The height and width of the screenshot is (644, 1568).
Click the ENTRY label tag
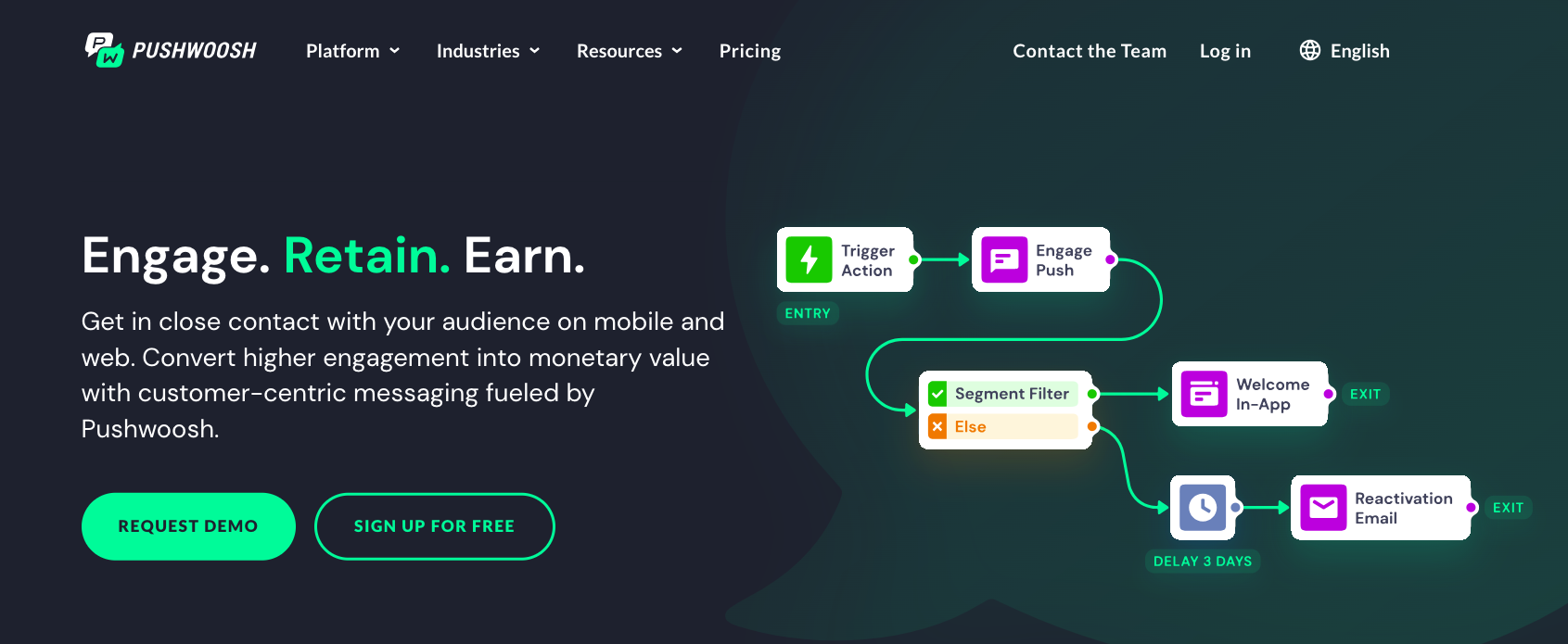(807, 313)
